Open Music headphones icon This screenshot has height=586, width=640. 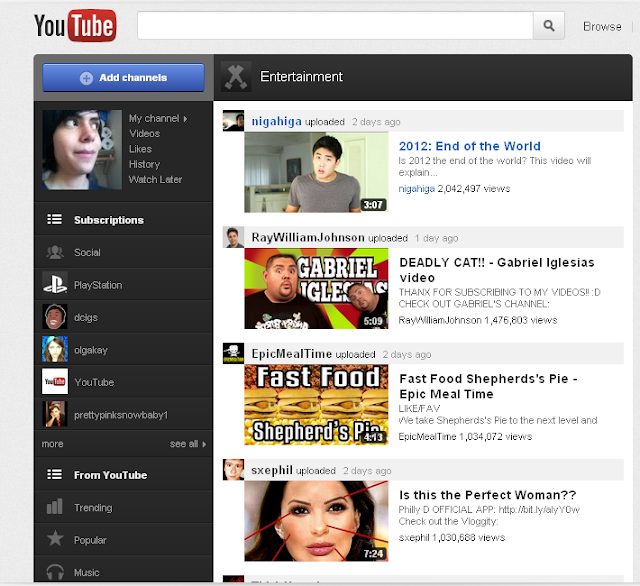point(55,572)
